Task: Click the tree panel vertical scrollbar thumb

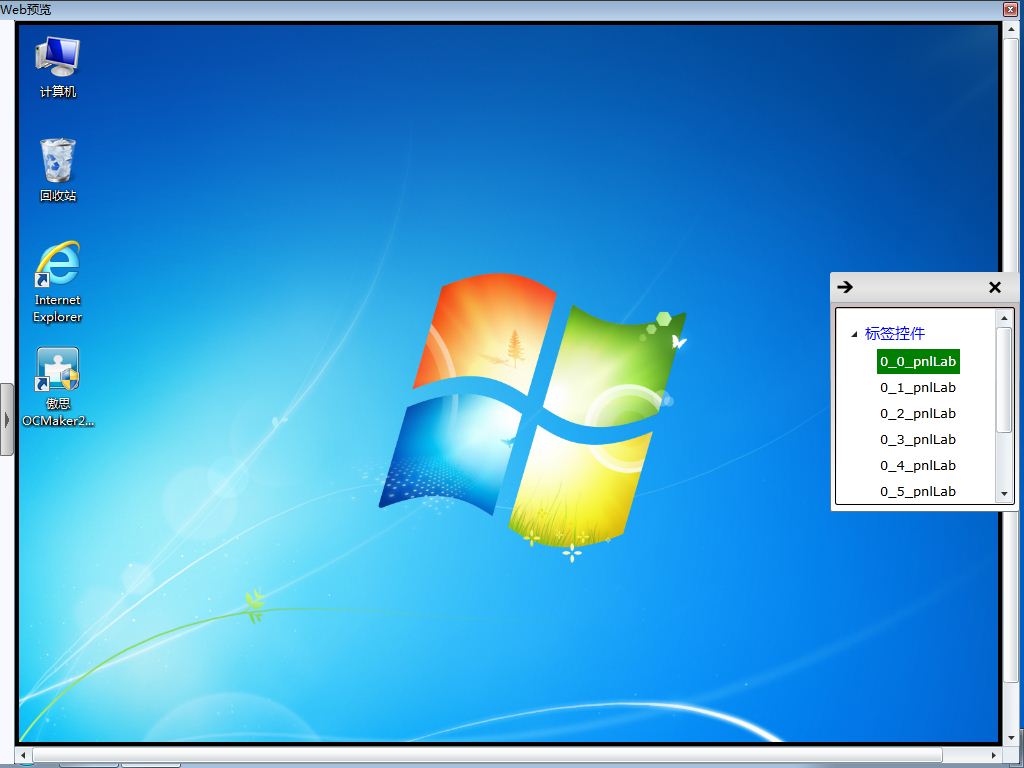Action: 1004,380
